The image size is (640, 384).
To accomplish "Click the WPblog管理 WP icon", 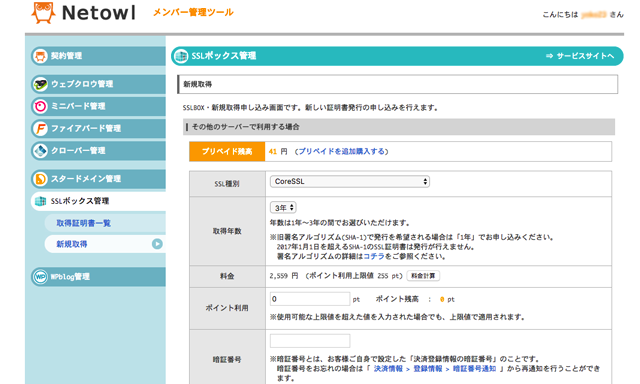I will pyautogui.click(x=40, y=277).
